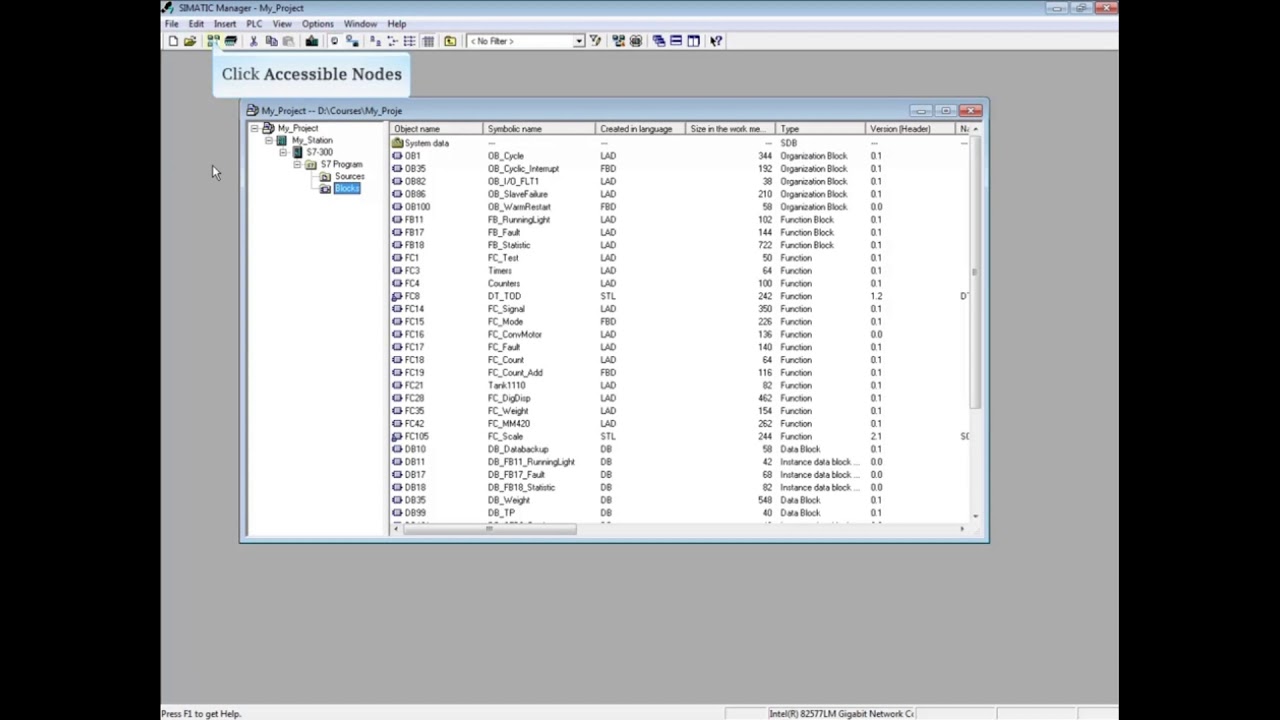The image size is (1280, 720).
Task: Sort by Type column header
Action: click(x=821, y=129)
